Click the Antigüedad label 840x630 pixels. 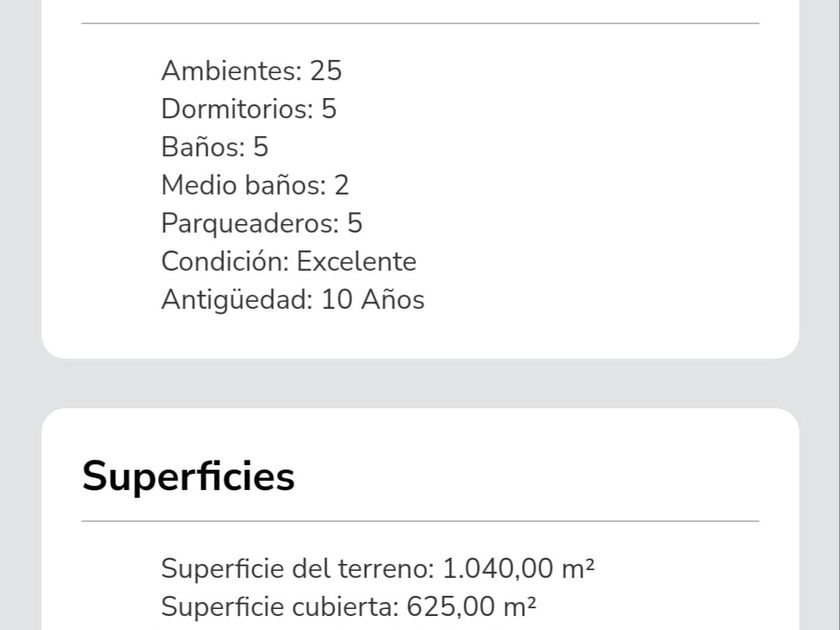pos(237,300)
